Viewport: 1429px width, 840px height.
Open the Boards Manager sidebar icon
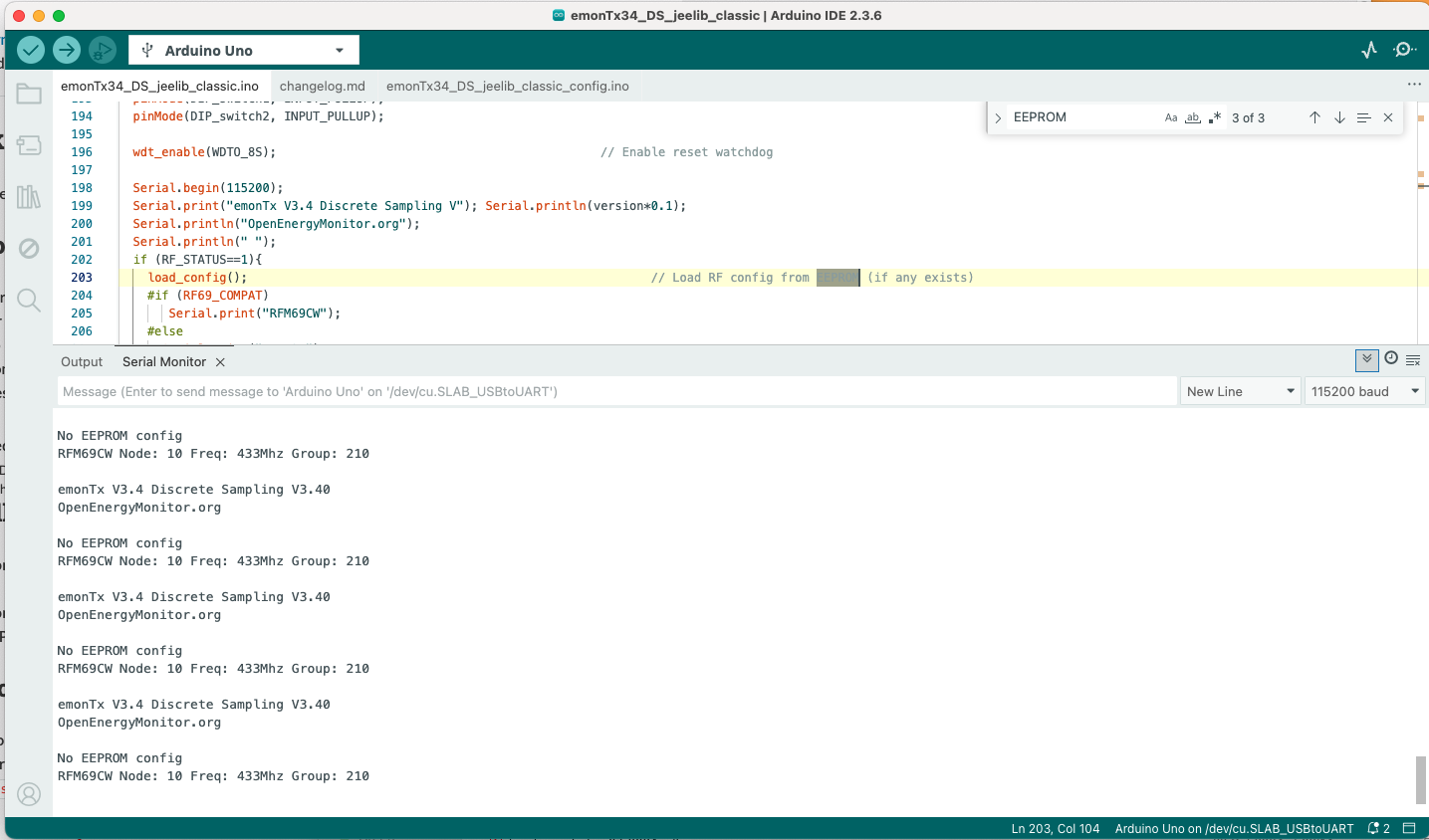click(29, 145)
